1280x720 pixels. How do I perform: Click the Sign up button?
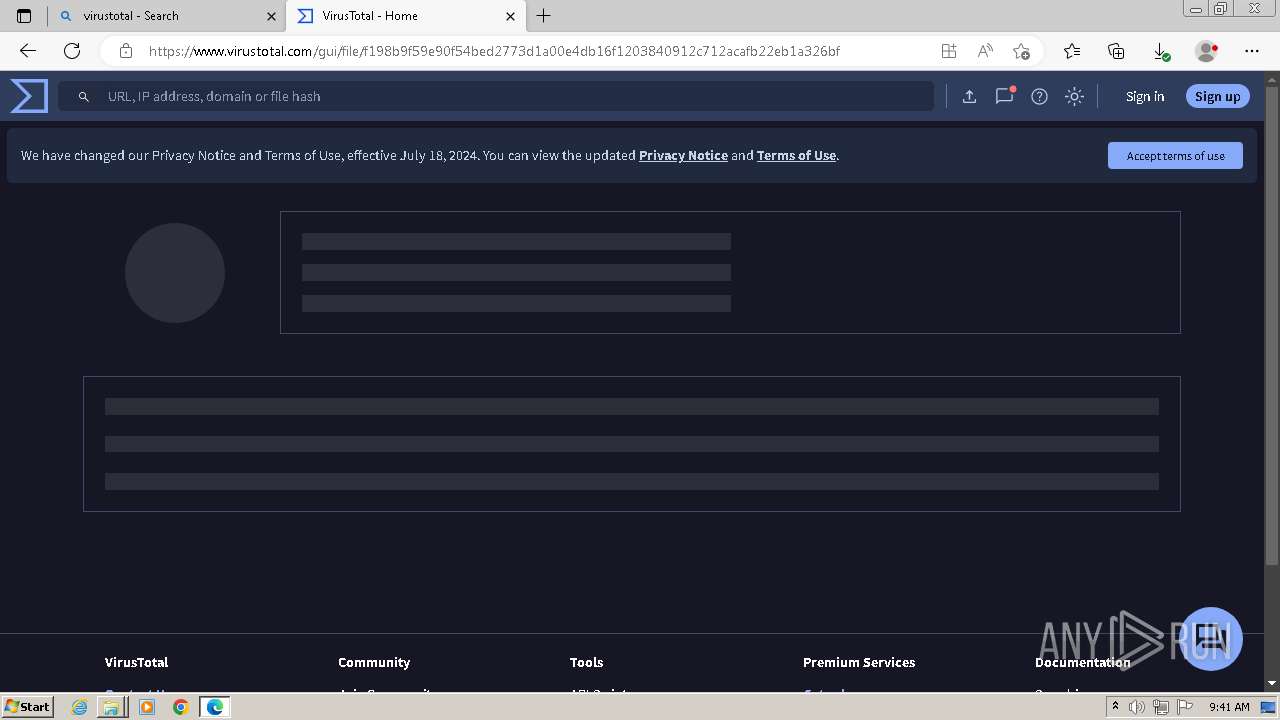click(x=1217, y=96)
